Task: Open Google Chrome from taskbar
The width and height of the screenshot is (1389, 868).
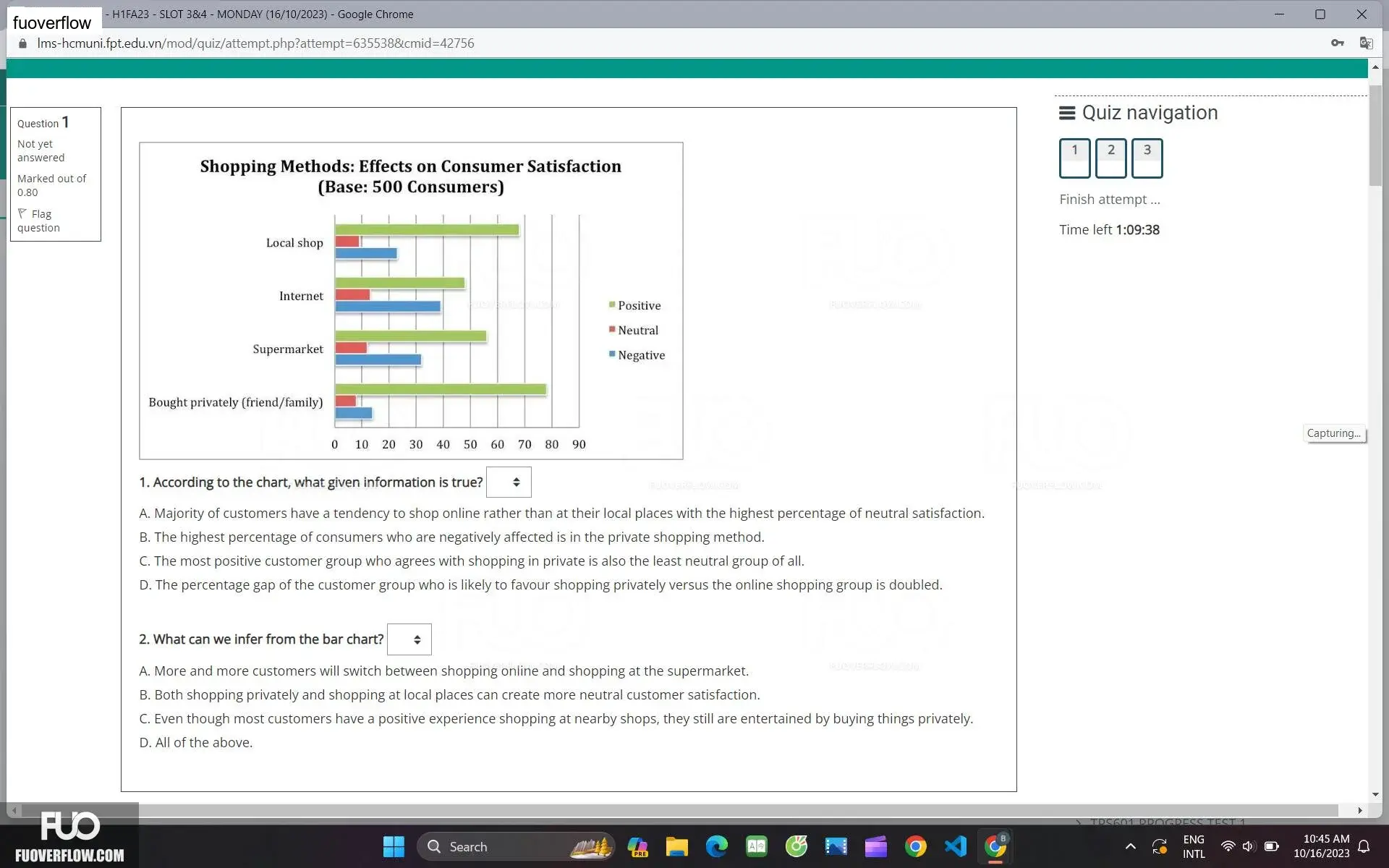Action: point(915,846)
